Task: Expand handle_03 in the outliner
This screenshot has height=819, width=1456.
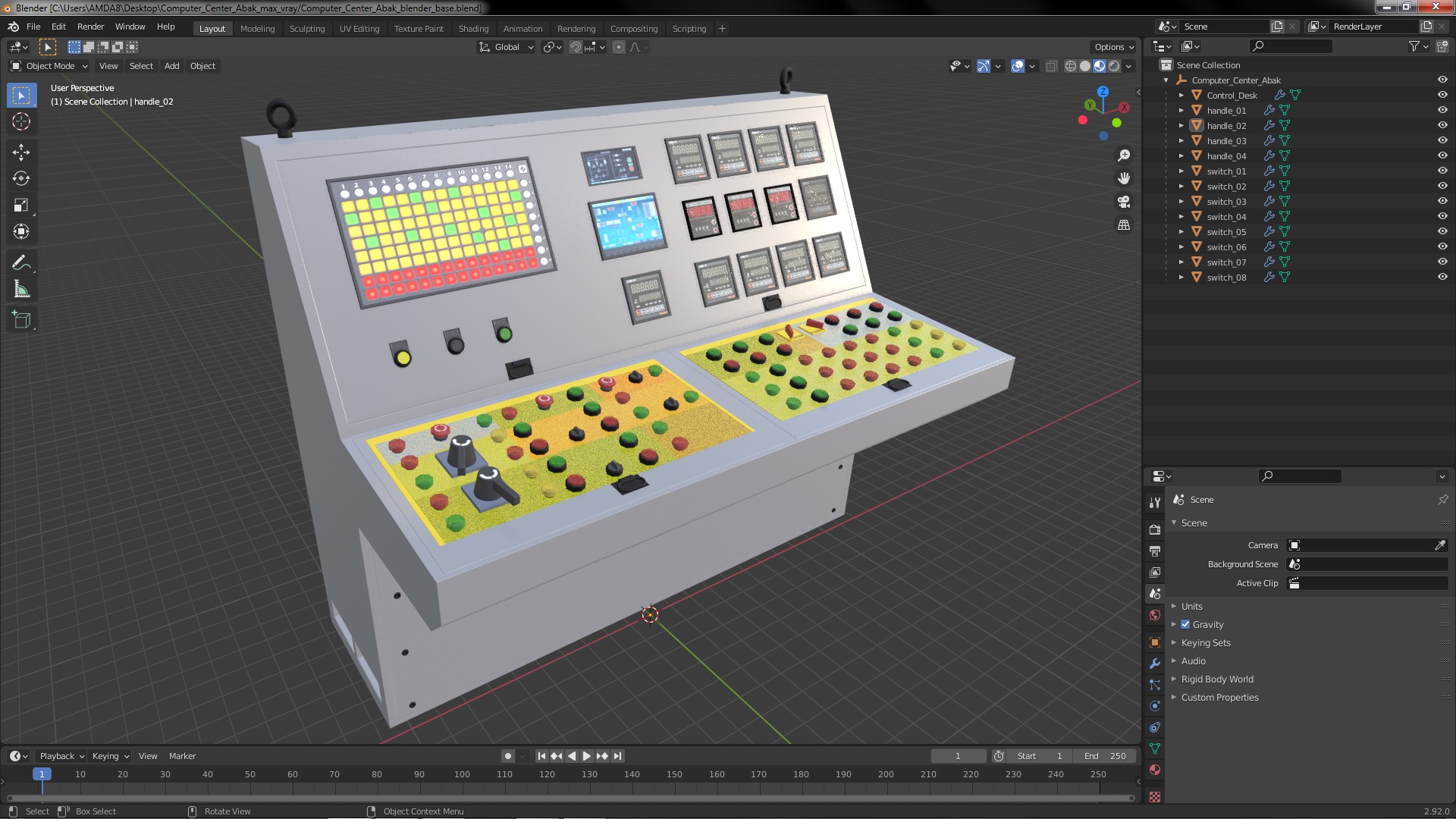Action: [x=1181, y=141]
